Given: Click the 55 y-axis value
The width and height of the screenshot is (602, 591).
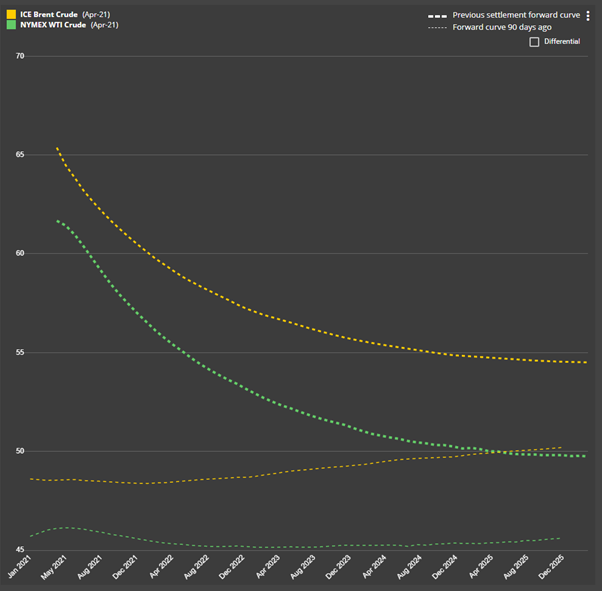Looking at the screenshot, I should coord(20,353).
